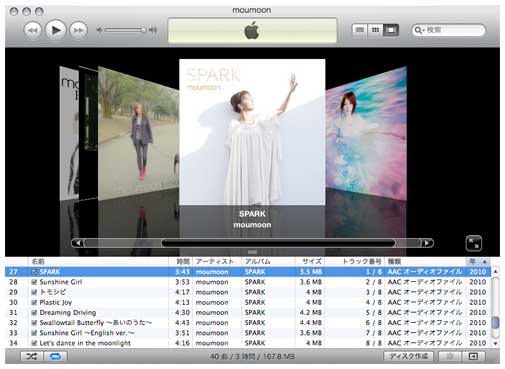Click the Cover Flow scrollbar thumb
Image resolution: width=505 pixels, height=369 pixels.
pos(278,243)
